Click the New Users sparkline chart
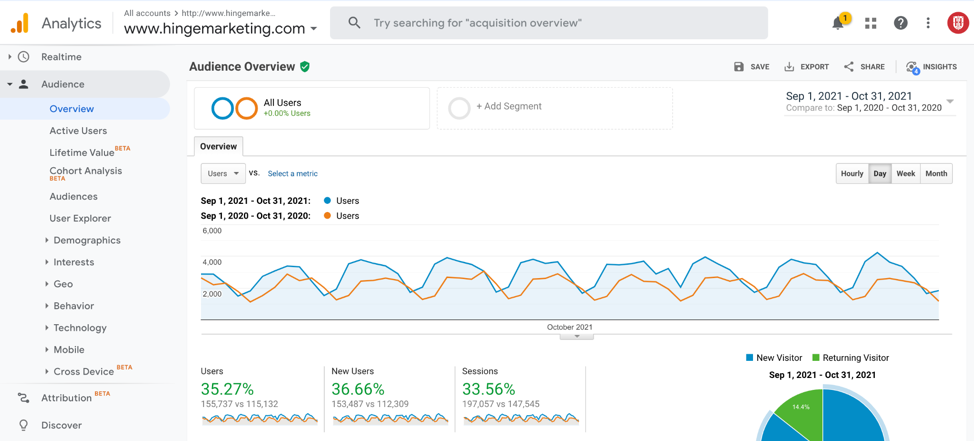This screenshot has height=441, width=974. coord(391,419)
